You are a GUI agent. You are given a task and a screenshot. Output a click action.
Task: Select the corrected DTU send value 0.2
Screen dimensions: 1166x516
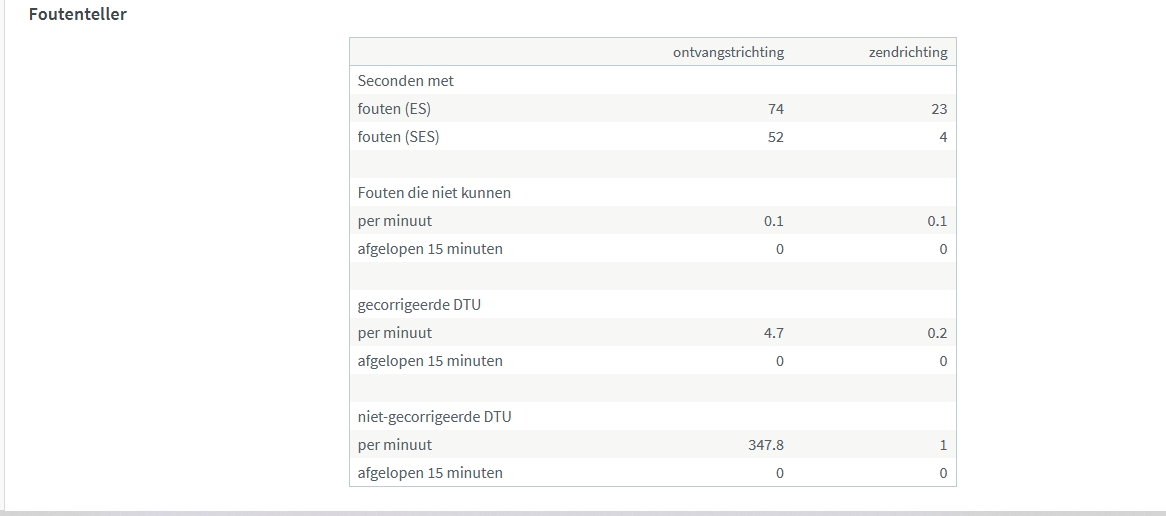tap(937, 333)
